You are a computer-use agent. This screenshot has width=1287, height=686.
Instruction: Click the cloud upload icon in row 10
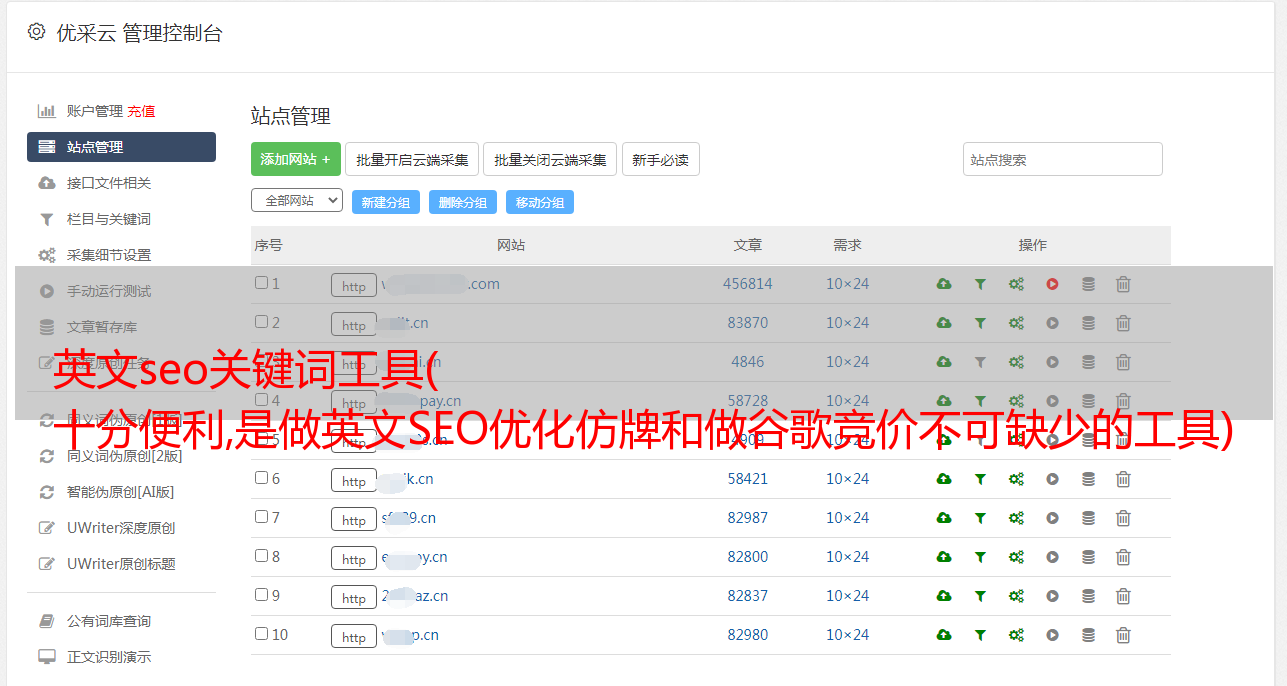pos(944,635)
